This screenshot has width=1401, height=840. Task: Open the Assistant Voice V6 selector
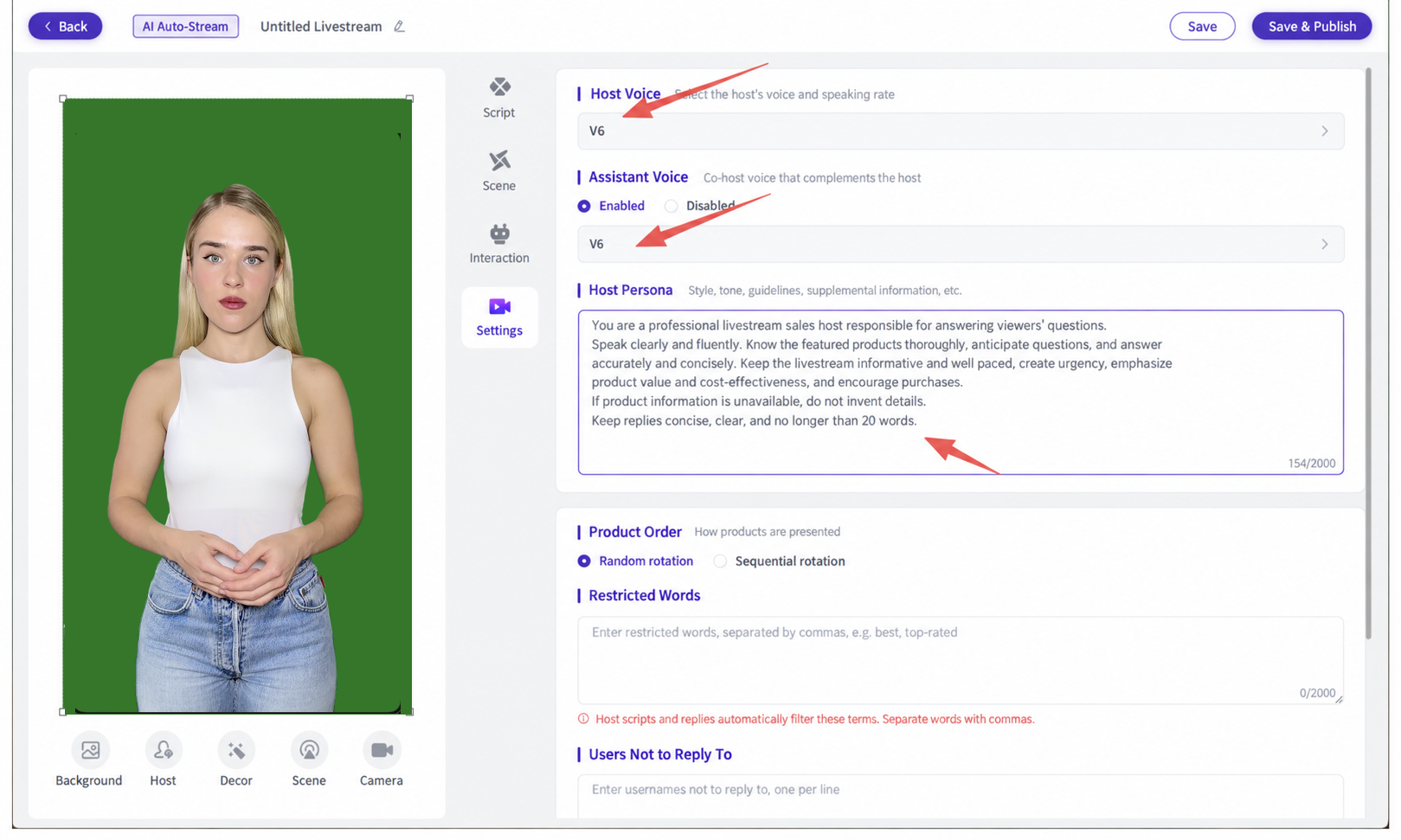pyautogui.click(x=961, y=244)
